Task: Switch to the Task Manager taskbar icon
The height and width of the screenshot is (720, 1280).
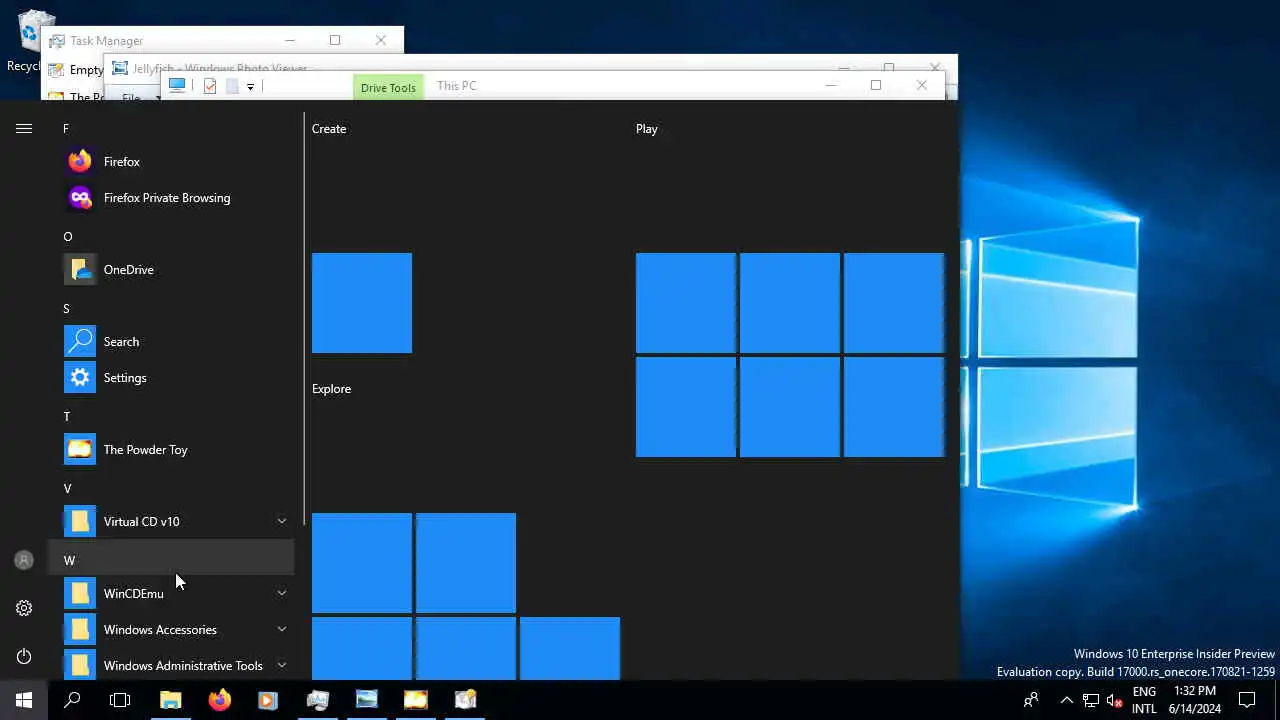Action: tap(318, 700)
